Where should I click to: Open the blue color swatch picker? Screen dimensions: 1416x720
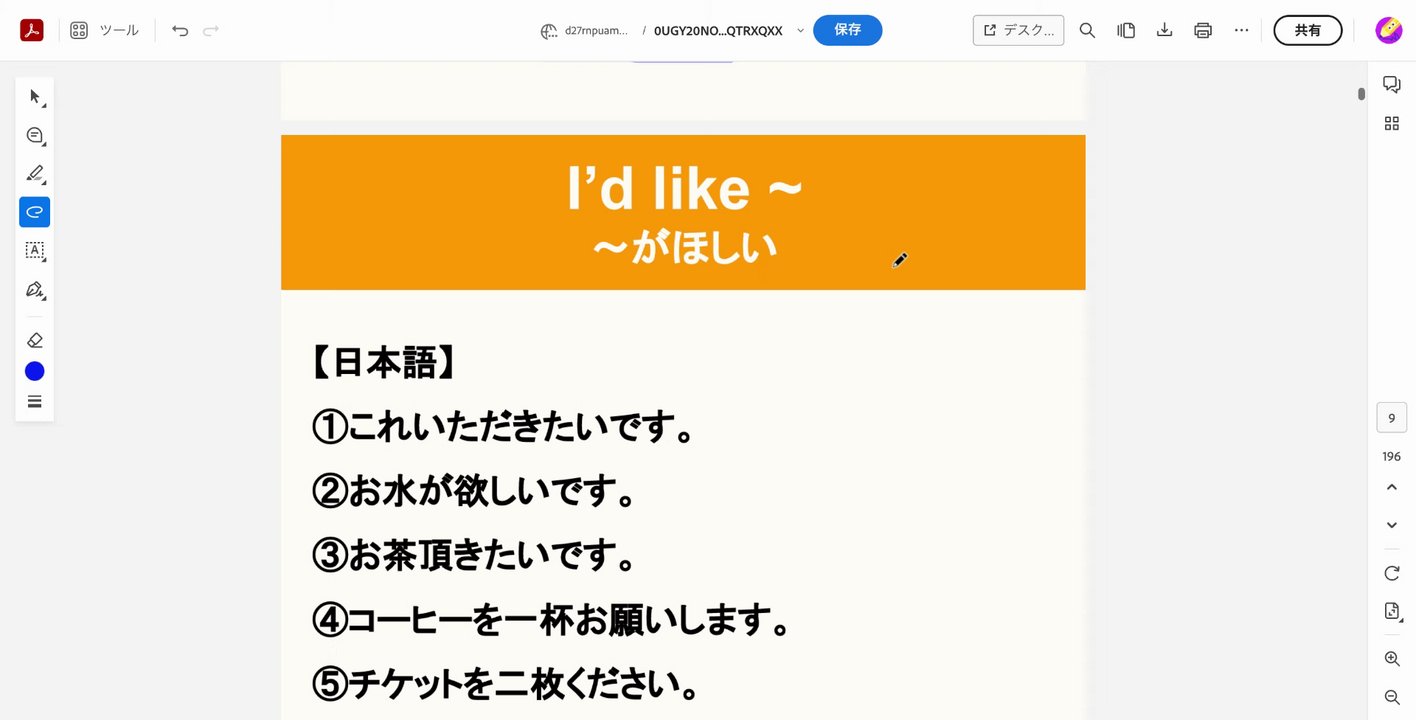click(35, 371)
